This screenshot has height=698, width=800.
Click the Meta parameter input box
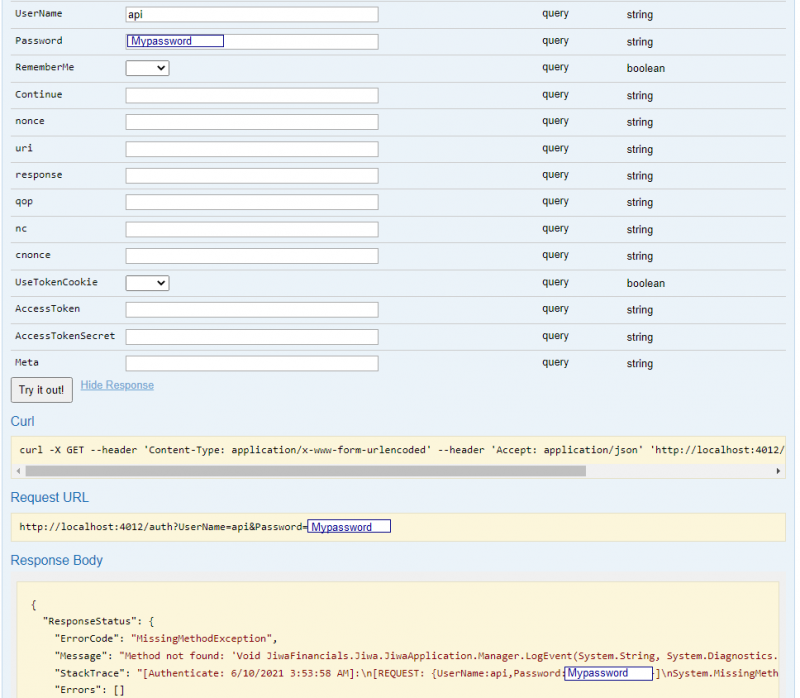250,363
